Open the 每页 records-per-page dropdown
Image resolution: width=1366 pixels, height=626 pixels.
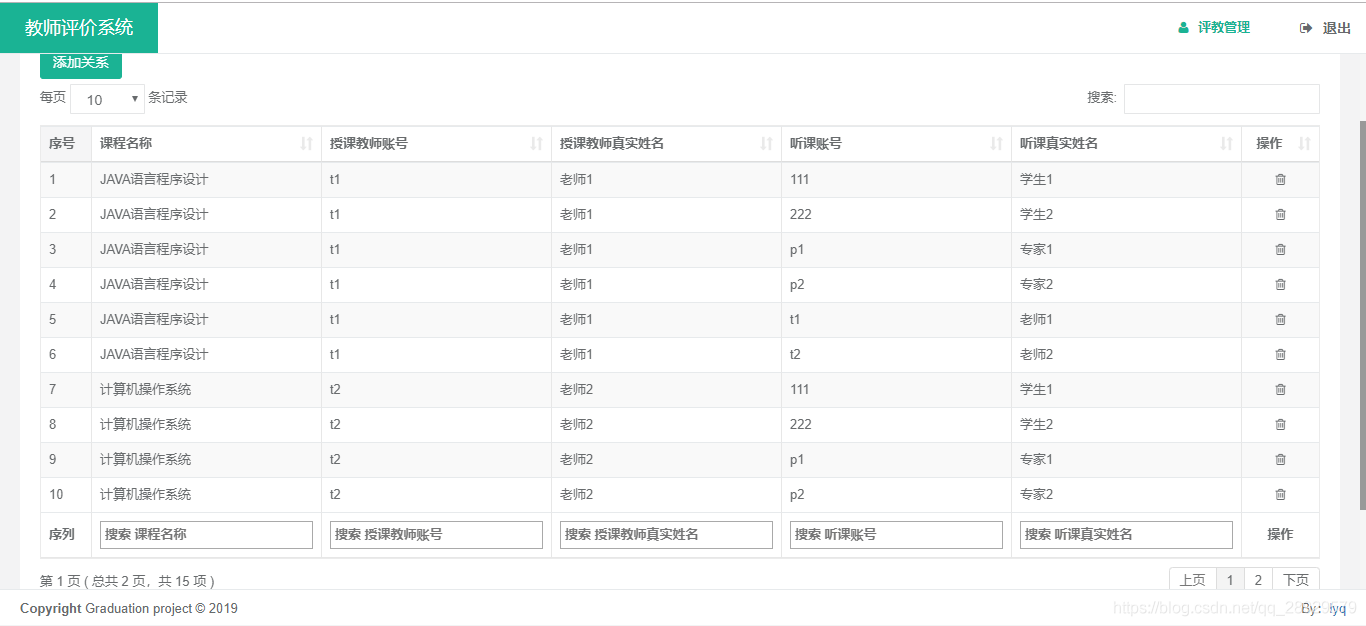[108, 99]
